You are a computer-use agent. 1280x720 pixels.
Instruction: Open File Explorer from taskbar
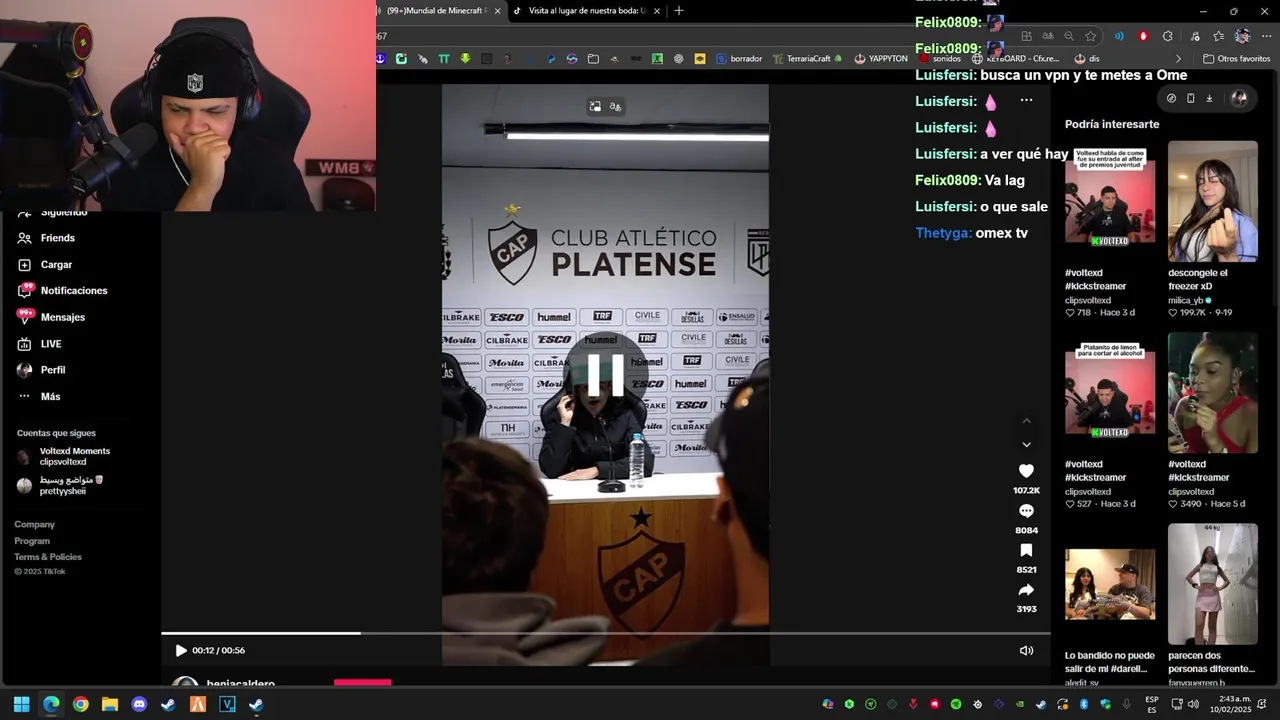(x=110, y=704)
